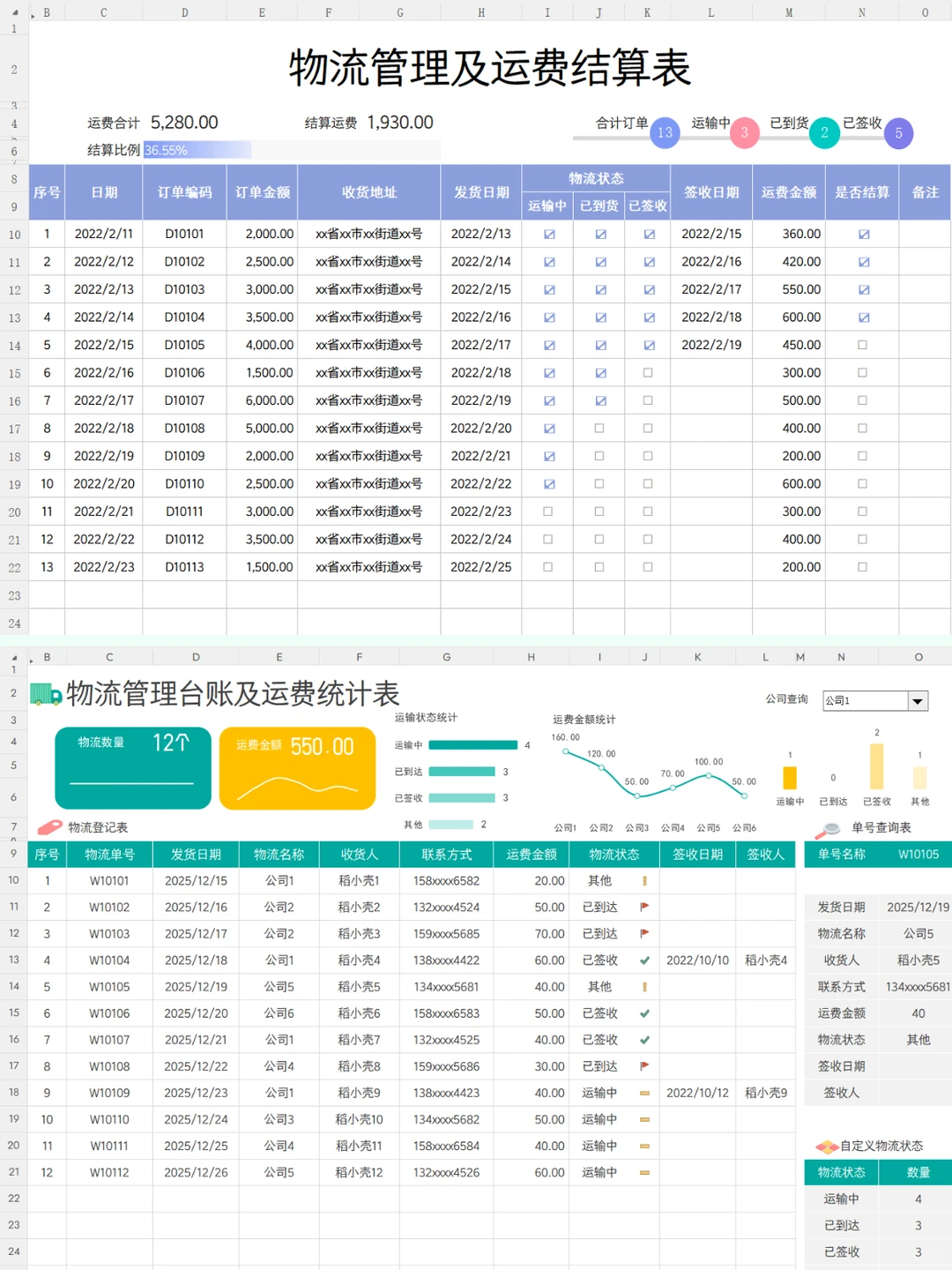Screen dimensions: 952x1270
Task: Click the green check icon on W10104's 已签收 status
Action: [646, 960]
